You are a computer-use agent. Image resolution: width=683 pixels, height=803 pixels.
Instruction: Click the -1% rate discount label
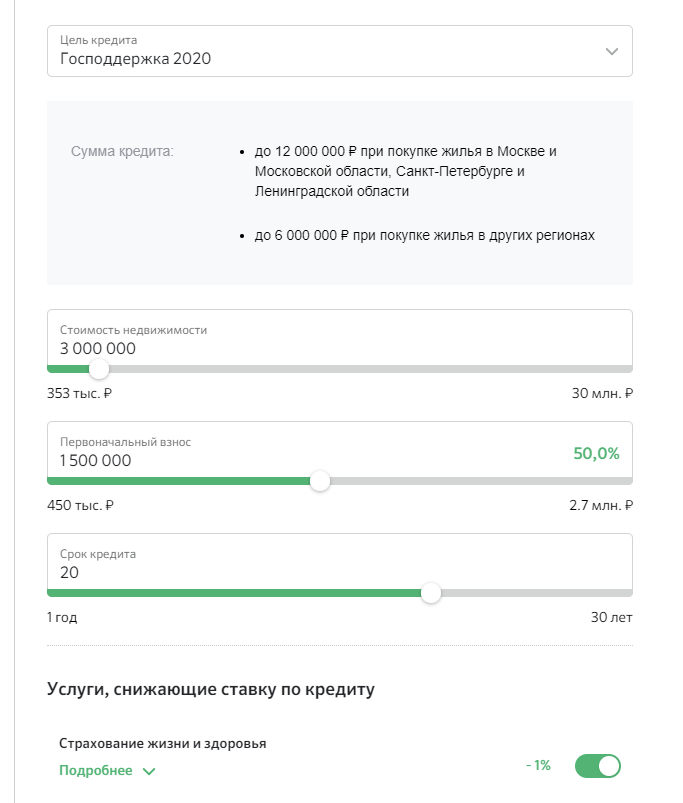coord(538,765)
